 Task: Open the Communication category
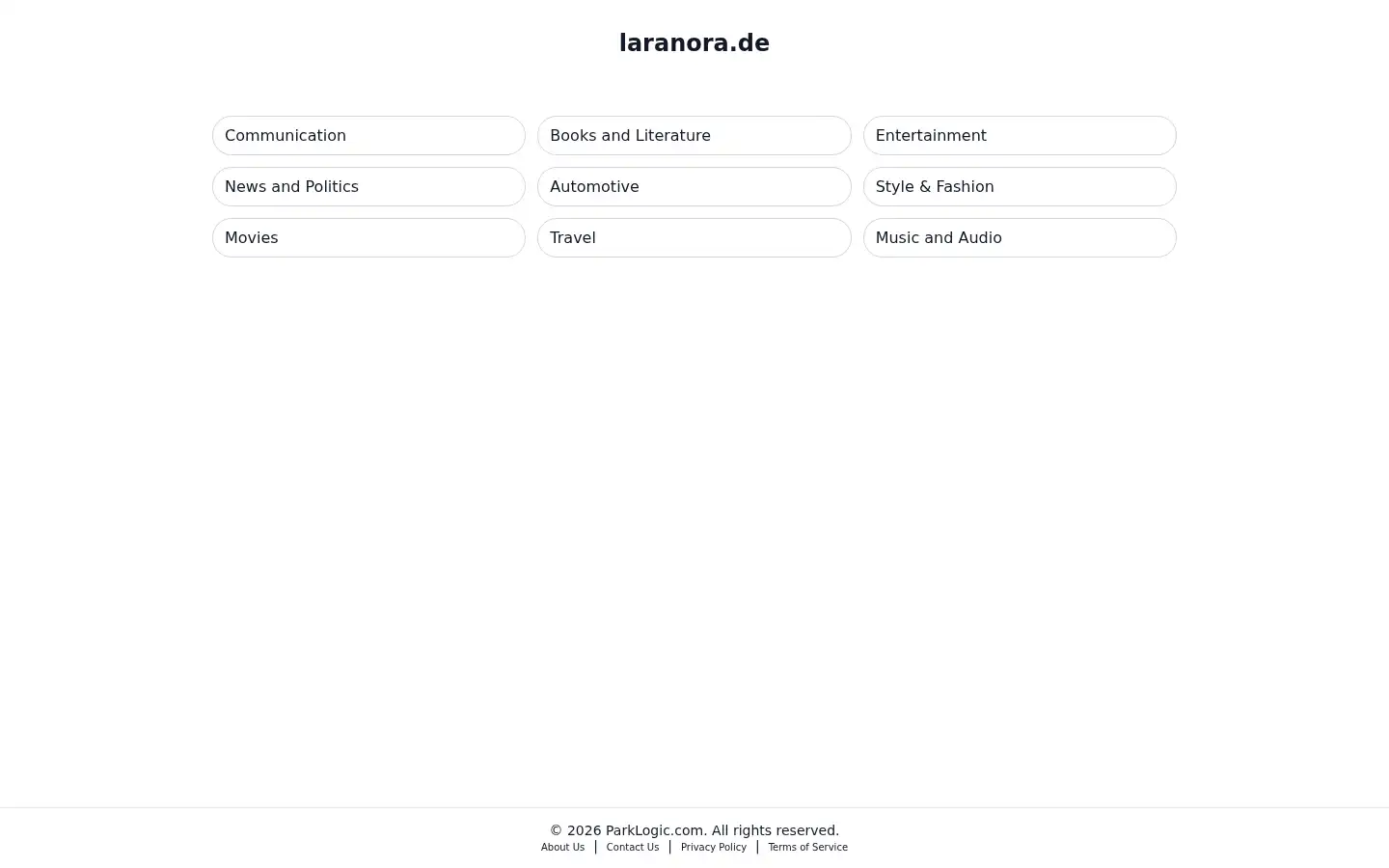[368, 135]
